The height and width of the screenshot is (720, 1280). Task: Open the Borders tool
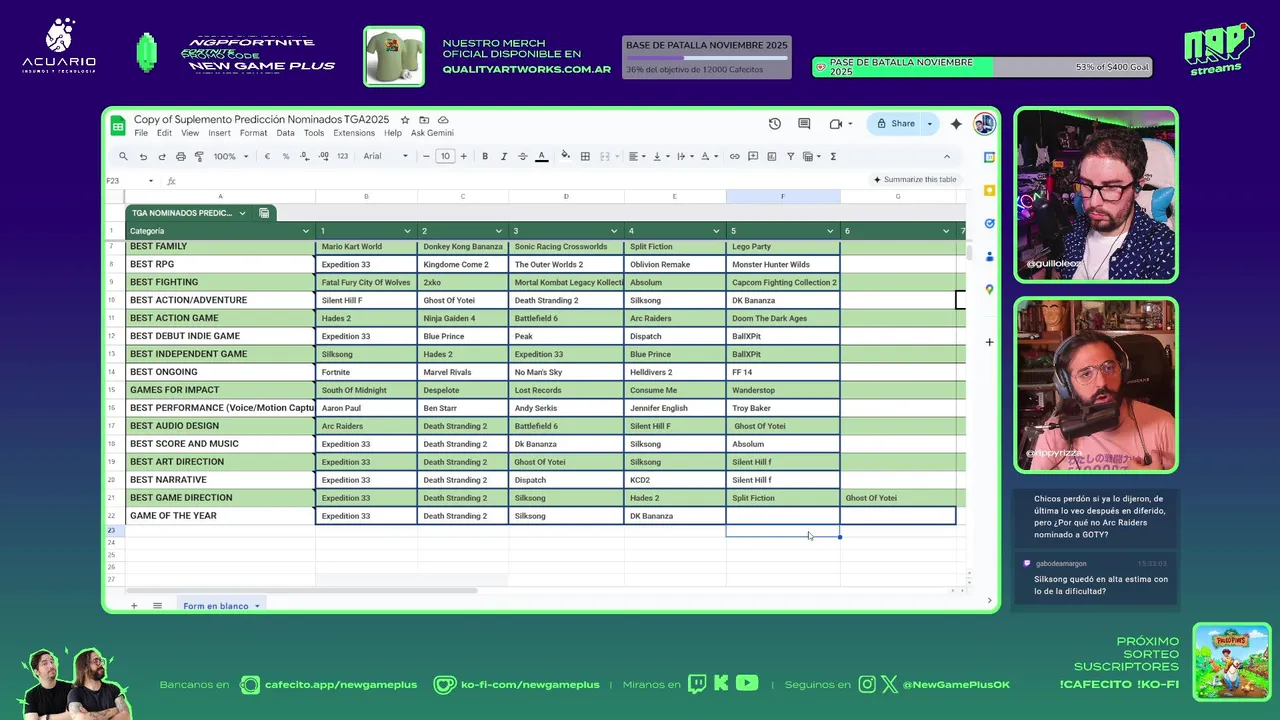(585, 156)
